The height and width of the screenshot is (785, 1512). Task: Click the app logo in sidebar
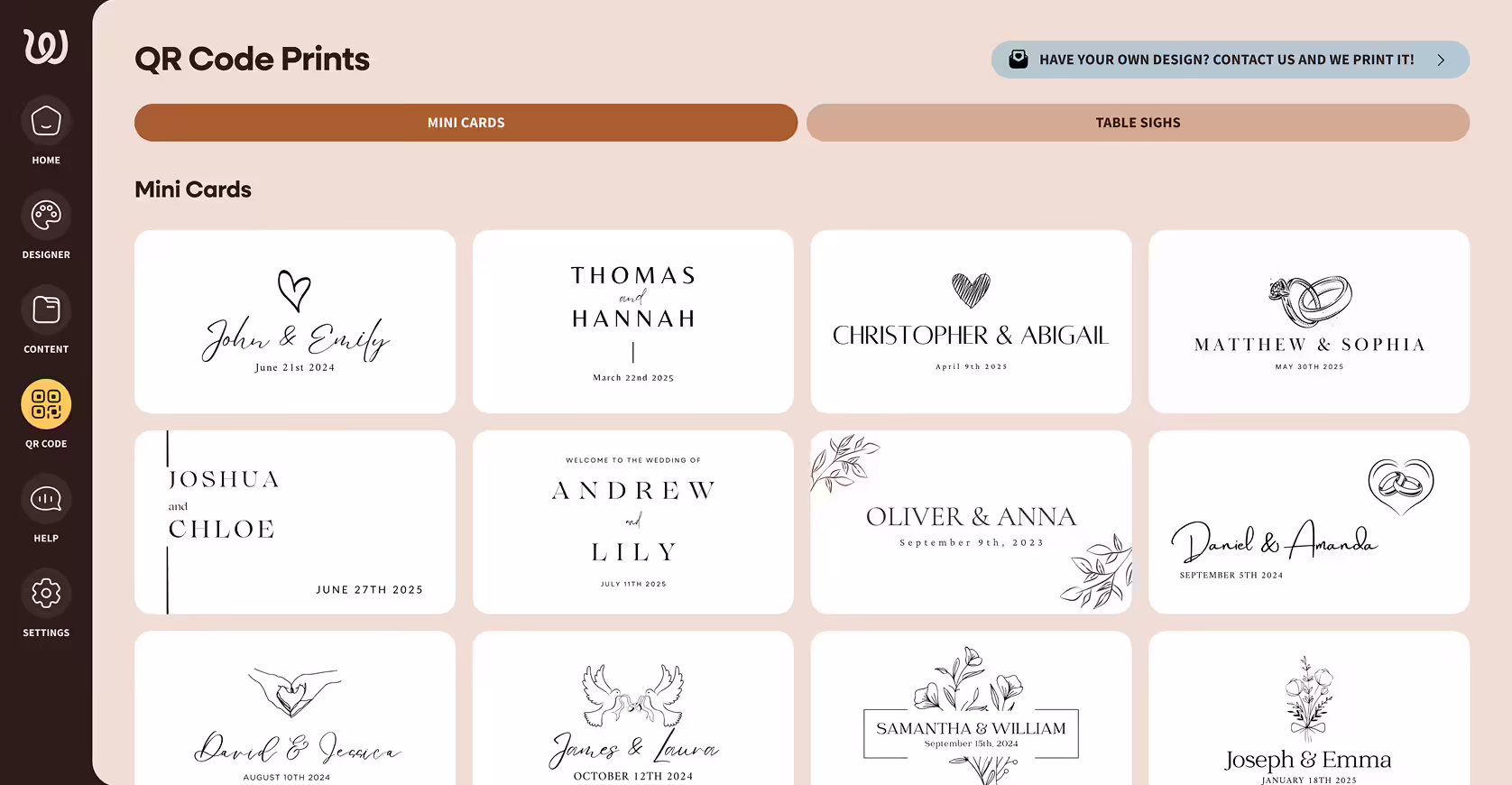click(46, 46)
